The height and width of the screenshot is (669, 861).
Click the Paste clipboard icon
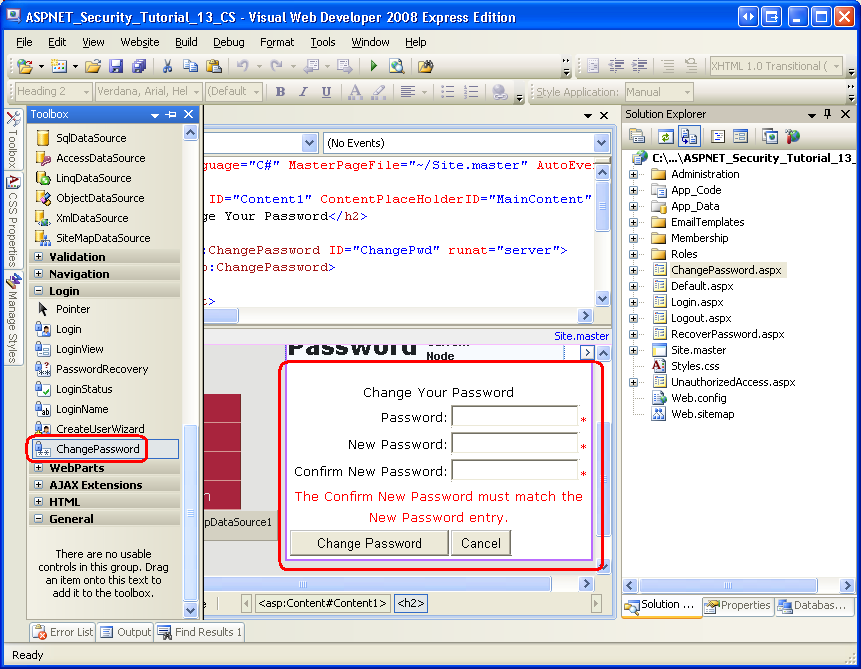tap(214, 66)
